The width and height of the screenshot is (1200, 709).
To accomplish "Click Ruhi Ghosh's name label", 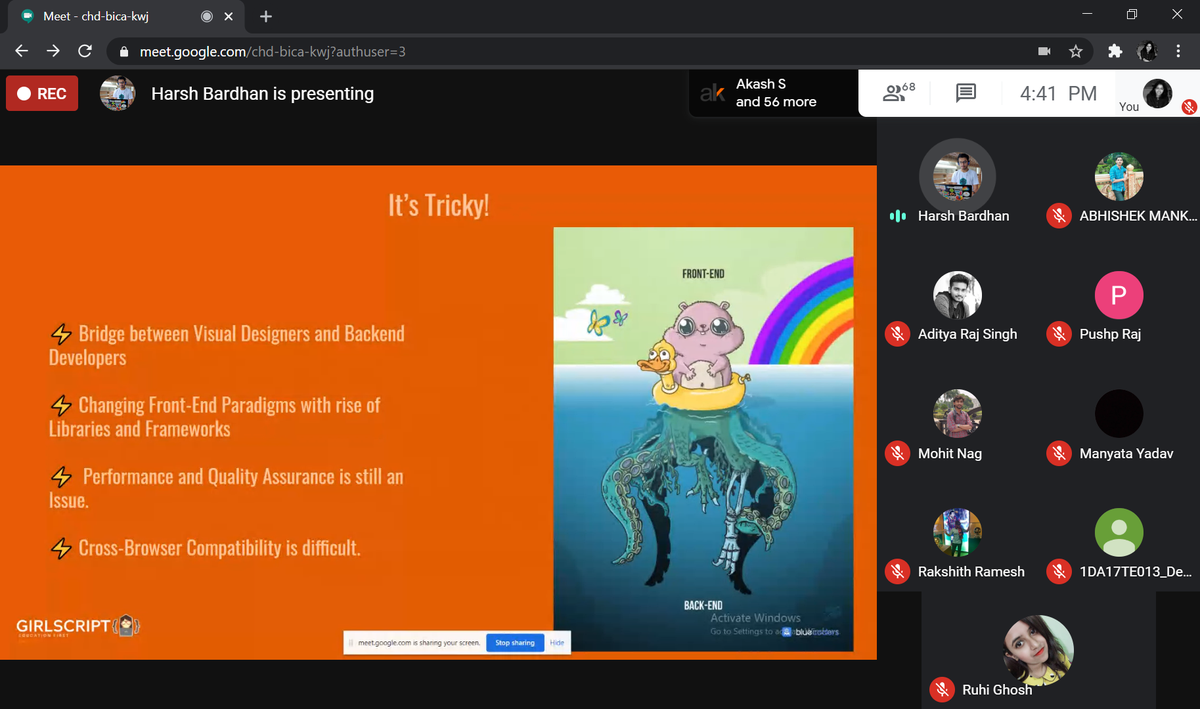I will (997, 690).
